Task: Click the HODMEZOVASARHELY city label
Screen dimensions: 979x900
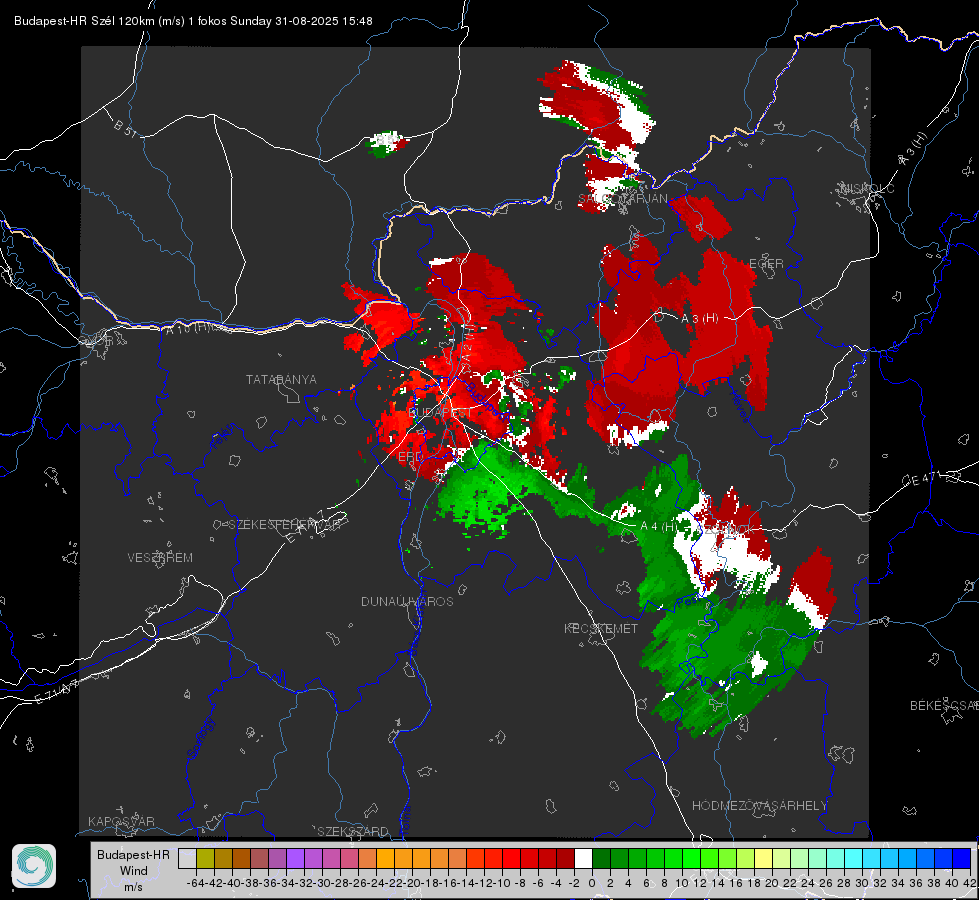Action: coord(759,806)
